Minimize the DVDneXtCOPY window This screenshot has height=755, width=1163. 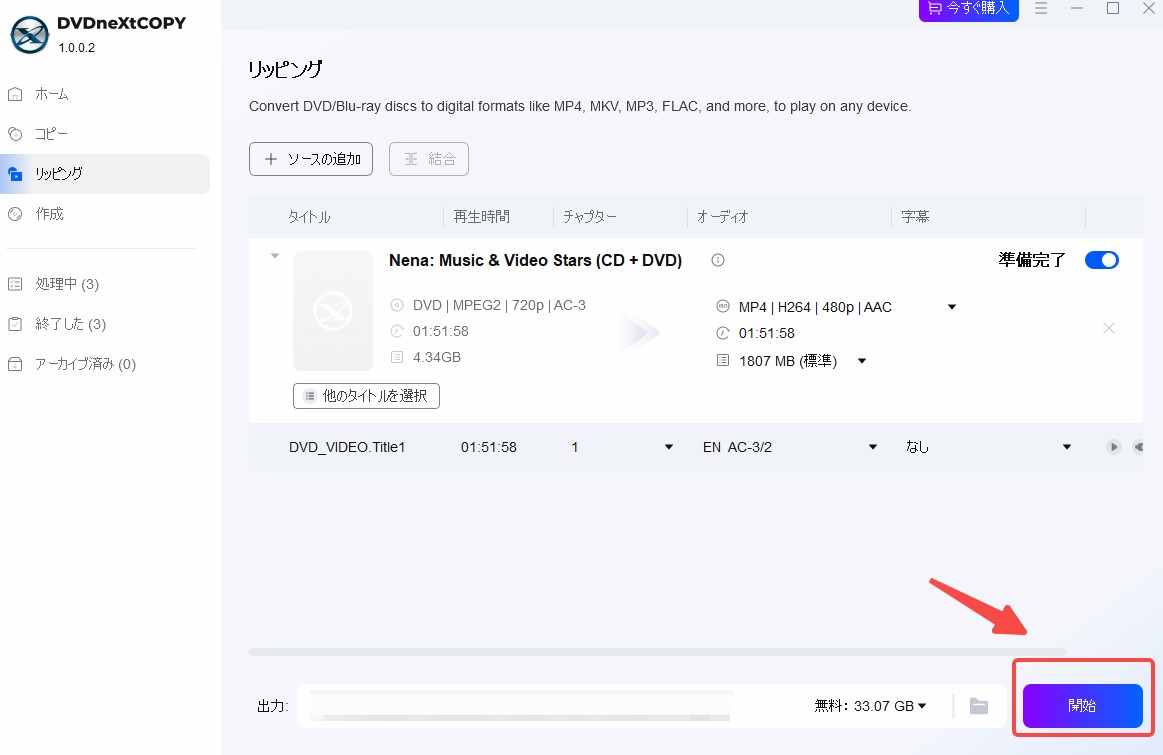[x=1077, y=9]
